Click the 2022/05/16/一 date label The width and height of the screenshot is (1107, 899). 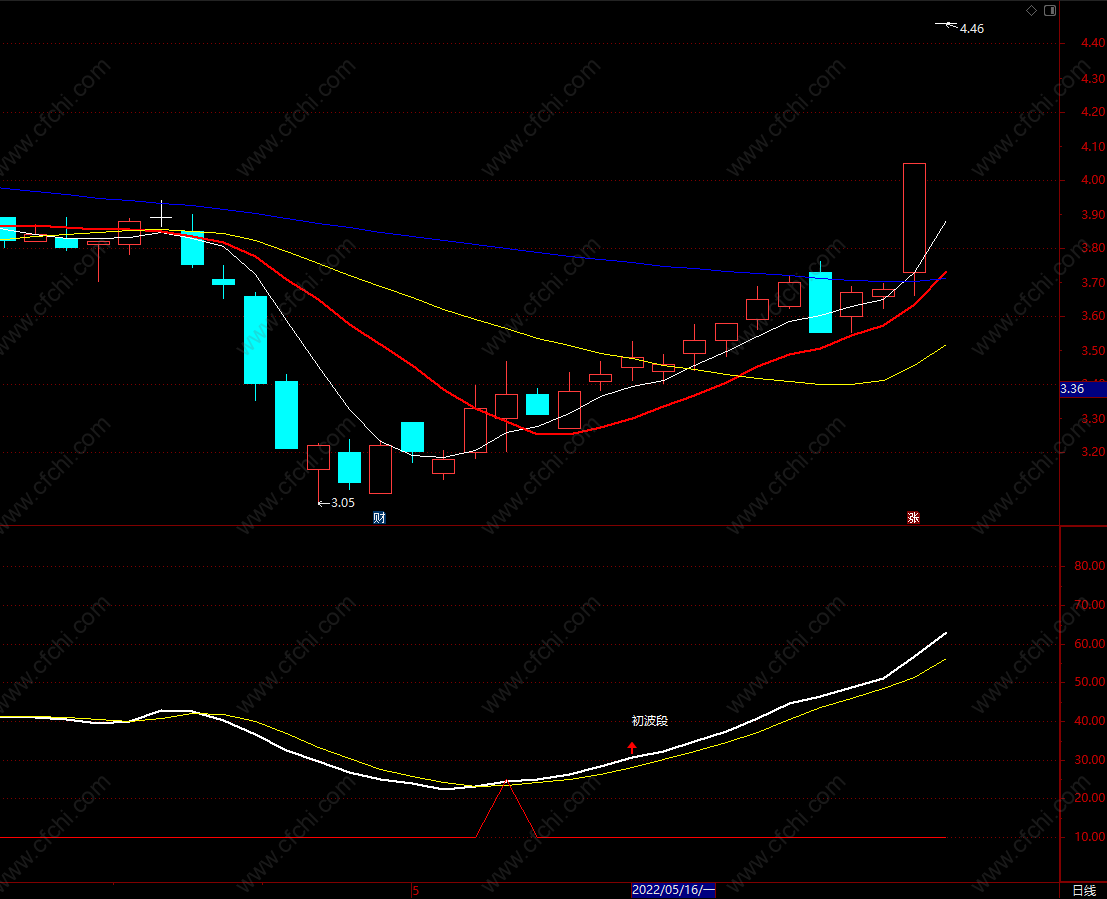674,890
